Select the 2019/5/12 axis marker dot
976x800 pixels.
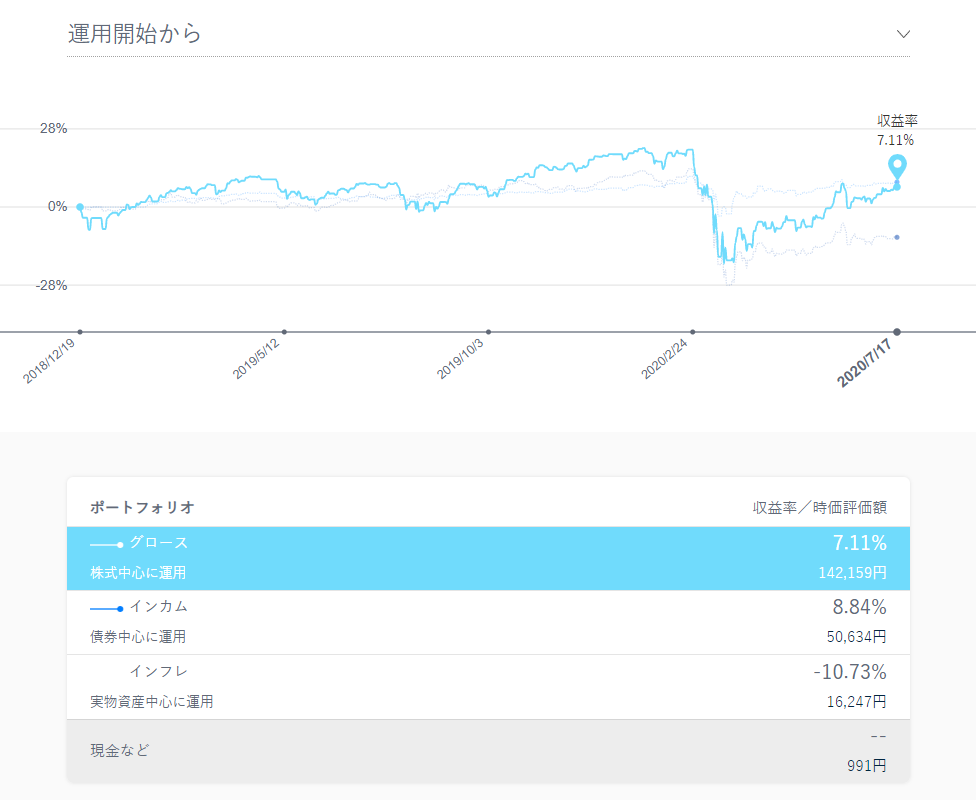click(x=284, y=332)
